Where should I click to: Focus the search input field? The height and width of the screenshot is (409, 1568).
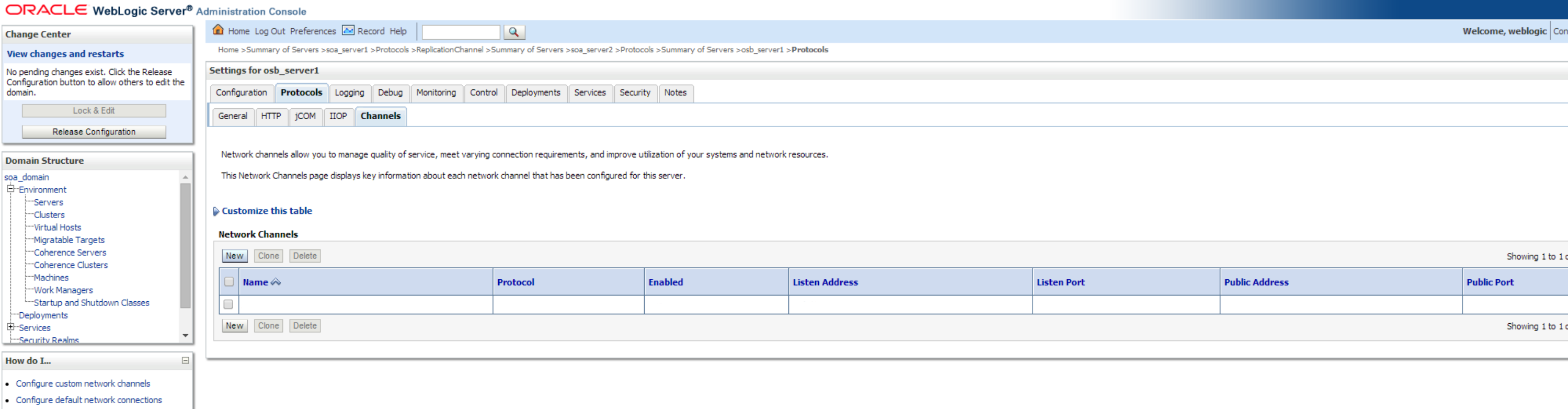click(x=461, y=32)
